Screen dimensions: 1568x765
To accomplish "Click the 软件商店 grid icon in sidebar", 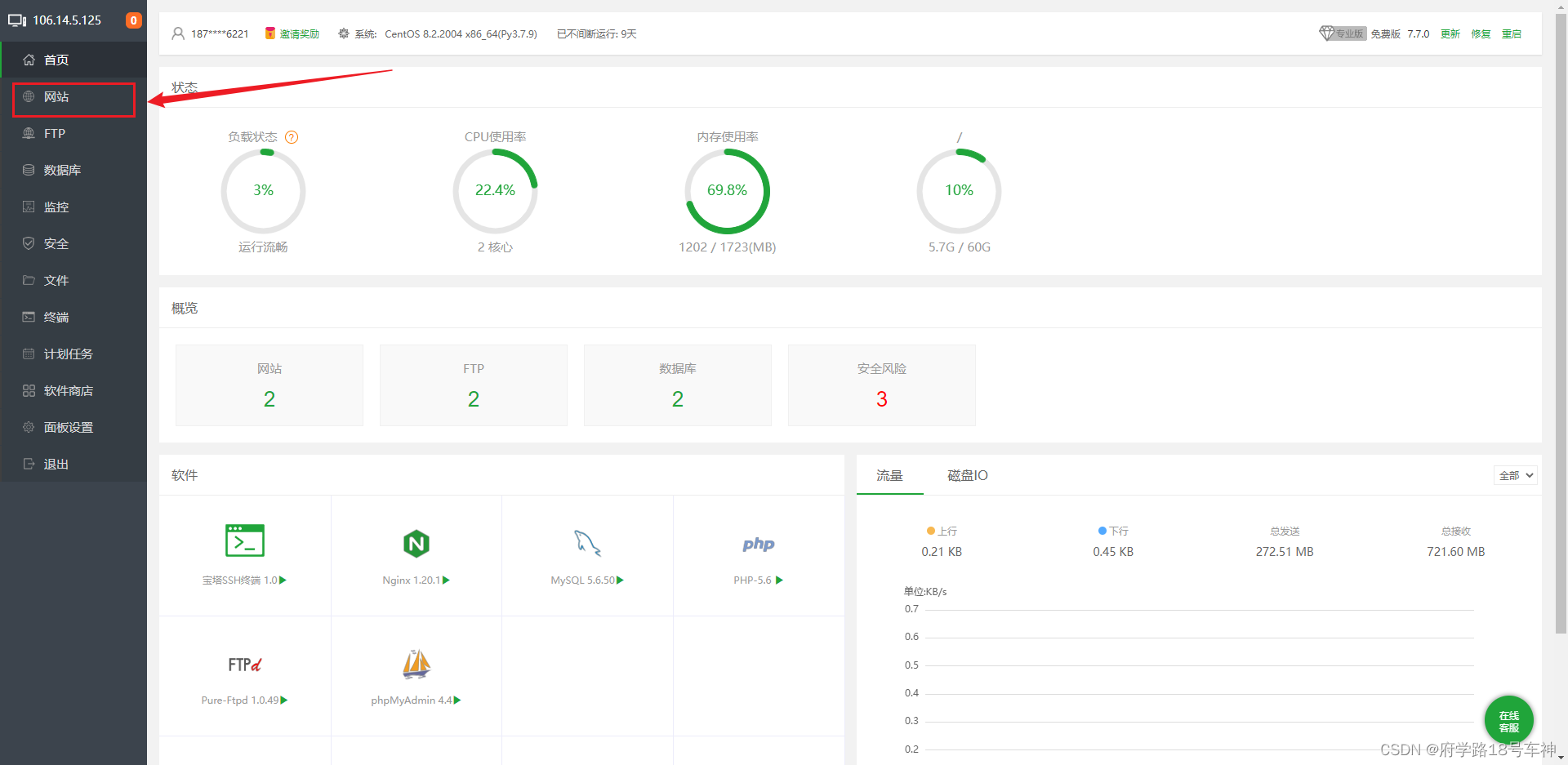I will click(29, 390).
